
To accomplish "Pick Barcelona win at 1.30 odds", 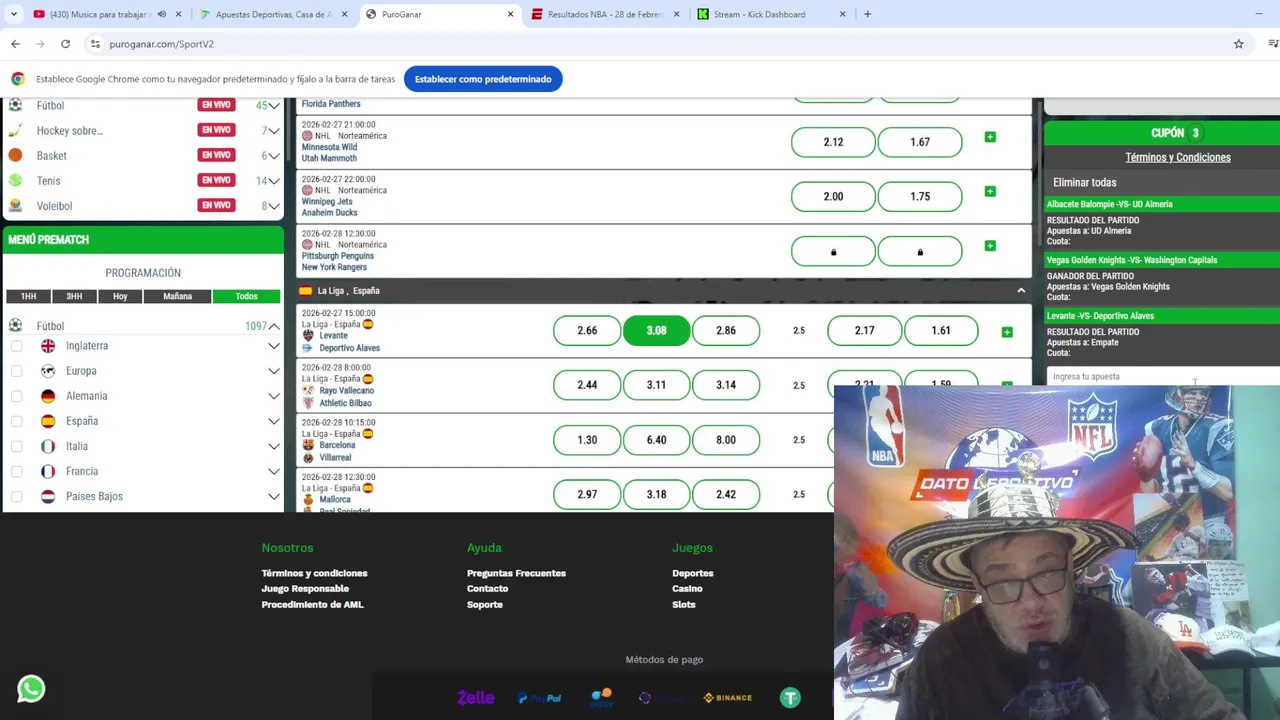I will coord(587,440).
